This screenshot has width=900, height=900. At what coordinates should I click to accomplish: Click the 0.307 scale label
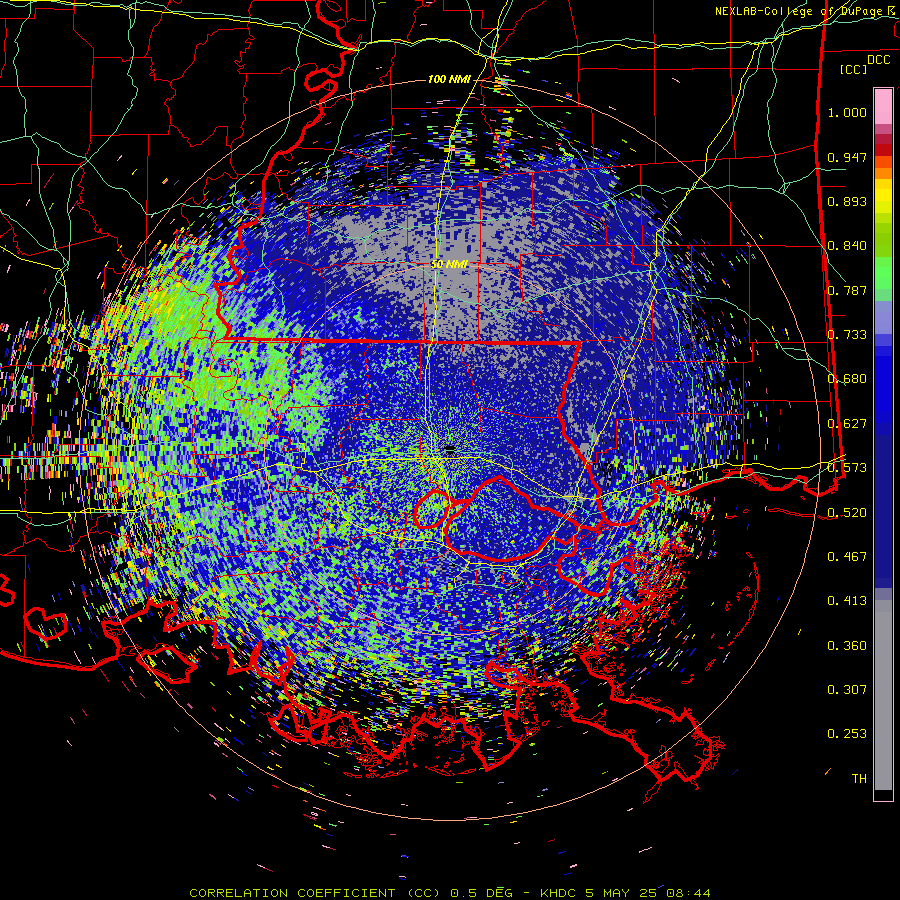[x=847, y=690]
